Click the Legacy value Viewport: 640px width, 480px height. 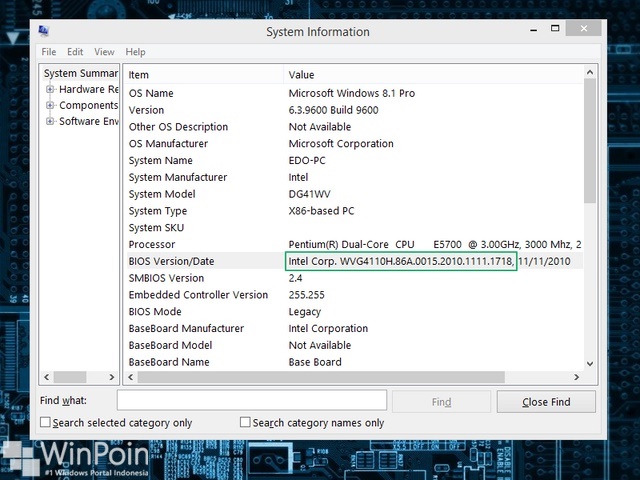point(304,312)
